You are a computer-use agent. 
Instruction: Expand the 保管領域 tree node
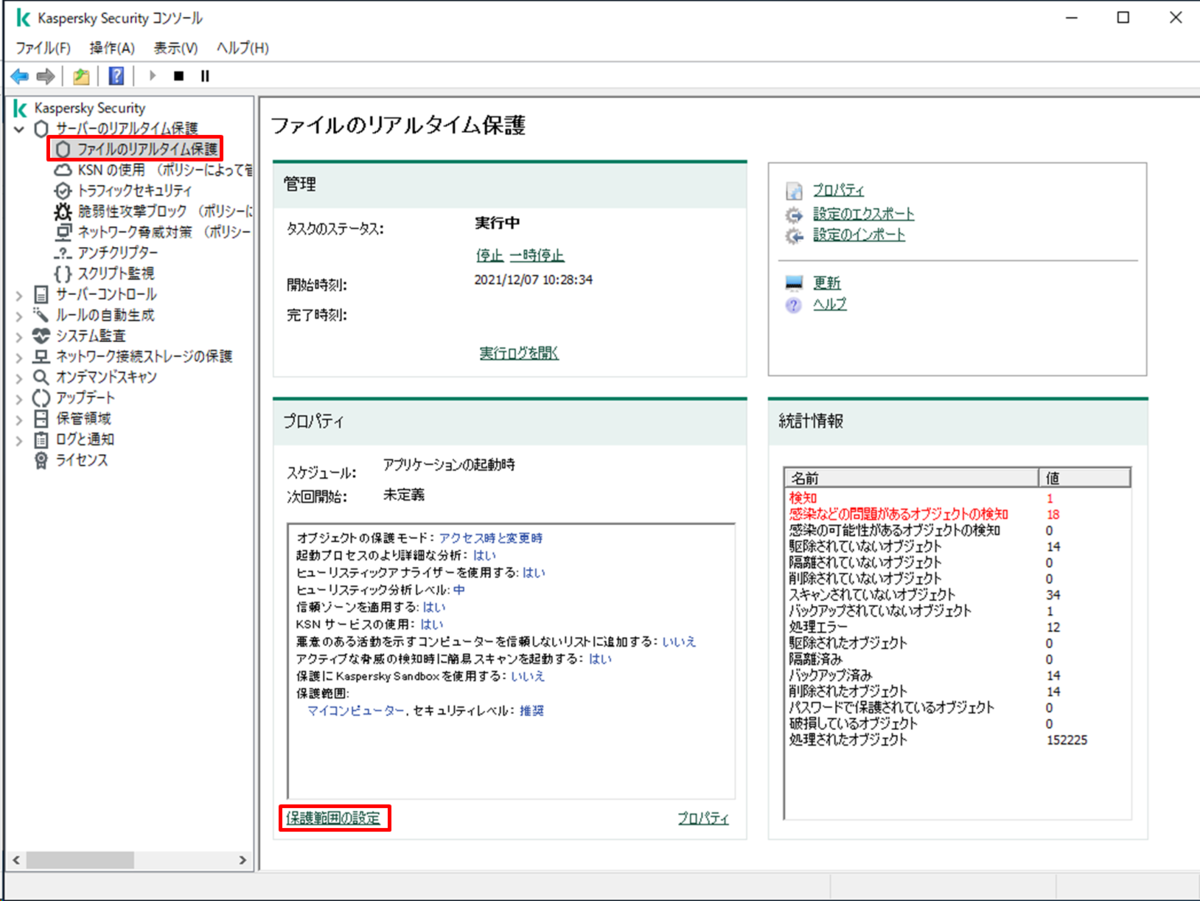coord(19,418)
